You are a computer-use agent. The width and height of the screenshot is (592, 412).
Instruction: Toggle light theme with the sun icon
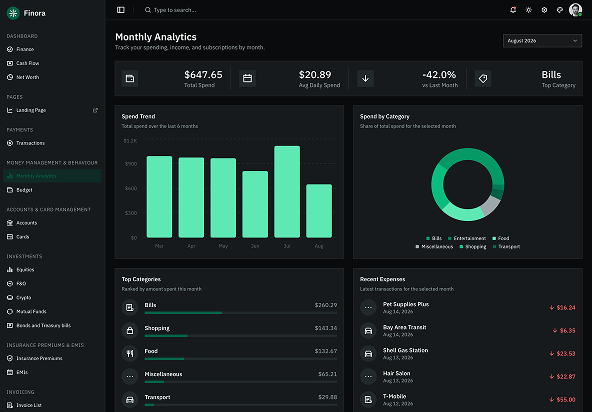click(x=529, y=10)
